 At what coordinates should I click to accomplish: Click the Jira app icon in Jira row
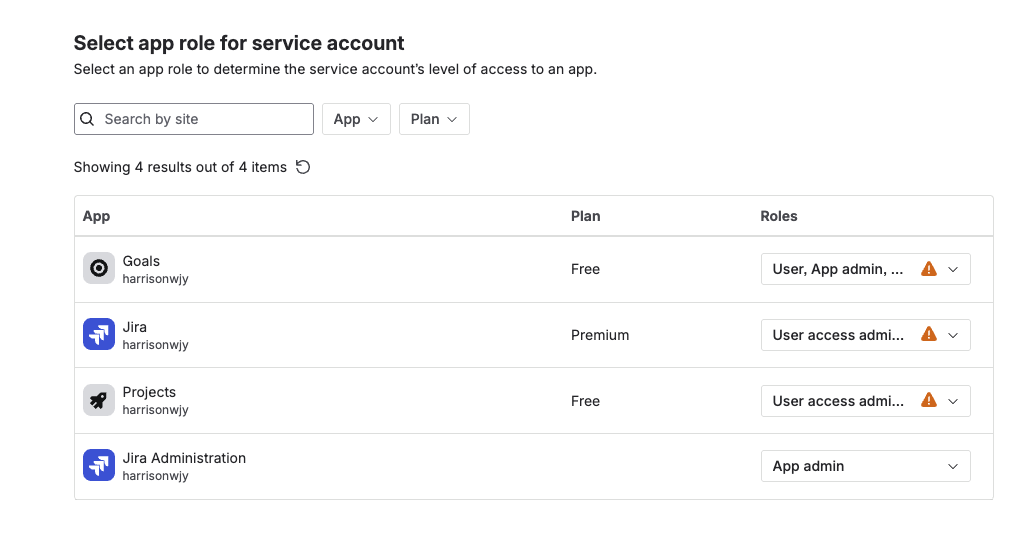coord(99,334)
